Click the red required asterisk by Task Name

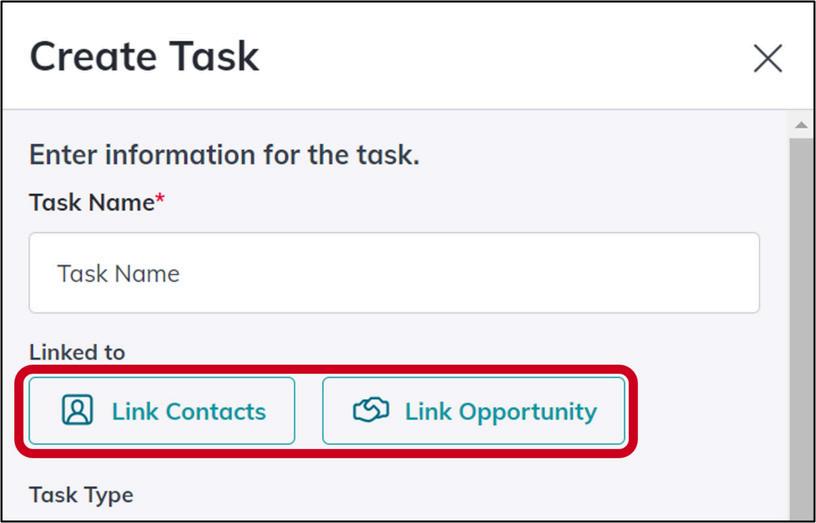click(x=160, y=198)
